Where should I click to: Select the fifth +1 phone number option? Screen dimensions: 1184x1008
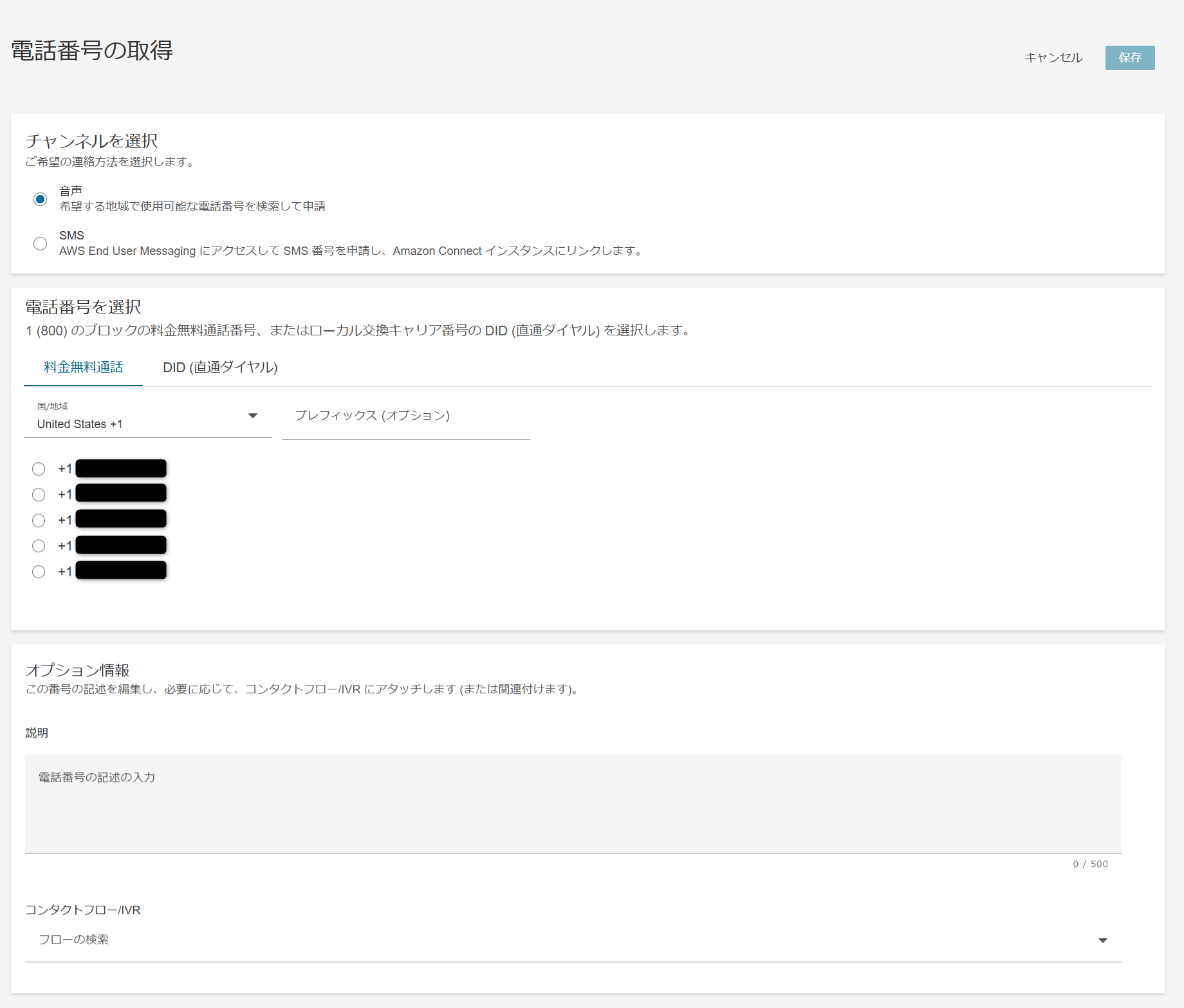(39, 572)
